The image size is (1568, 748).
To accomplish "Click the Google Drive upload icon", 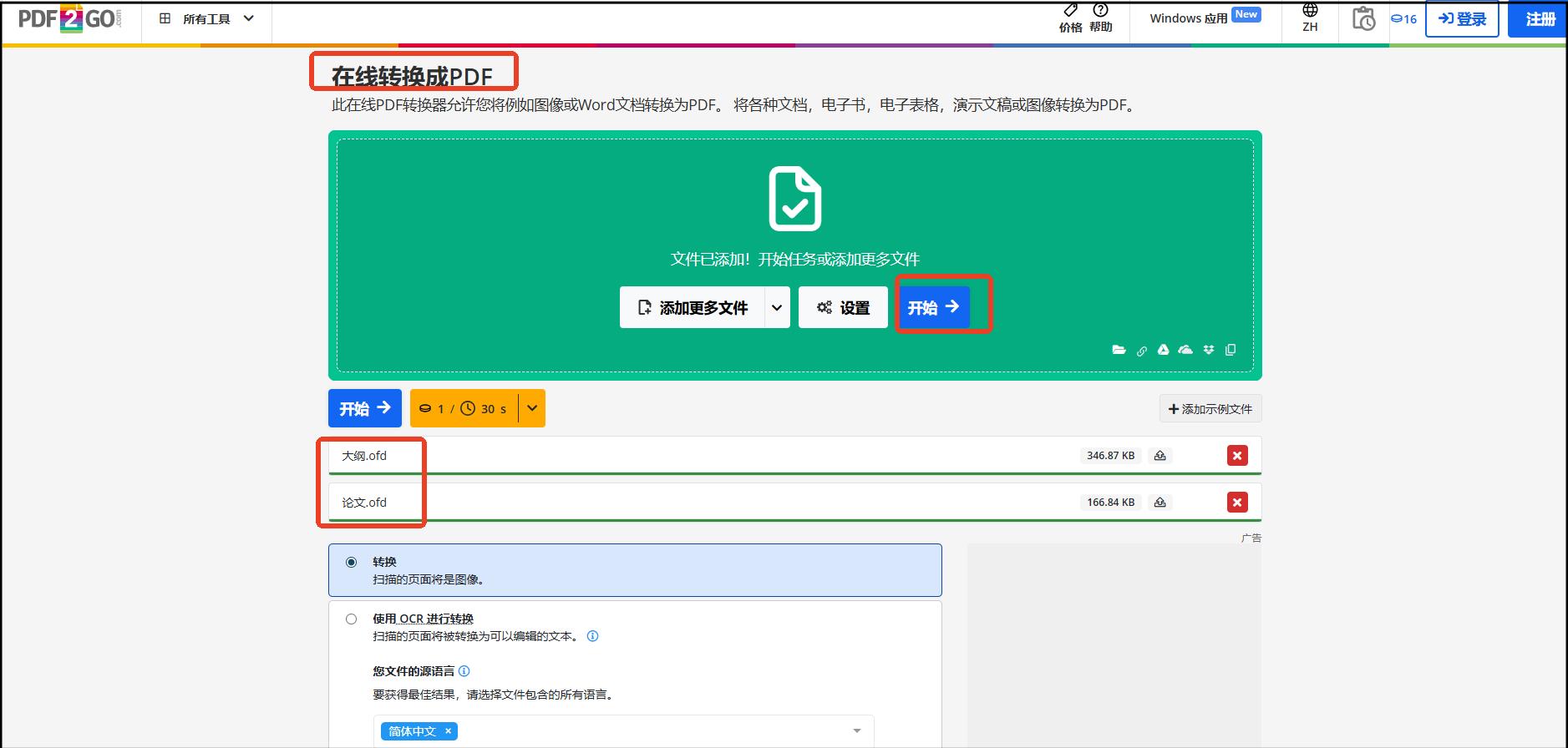I will coord(1163,350).
